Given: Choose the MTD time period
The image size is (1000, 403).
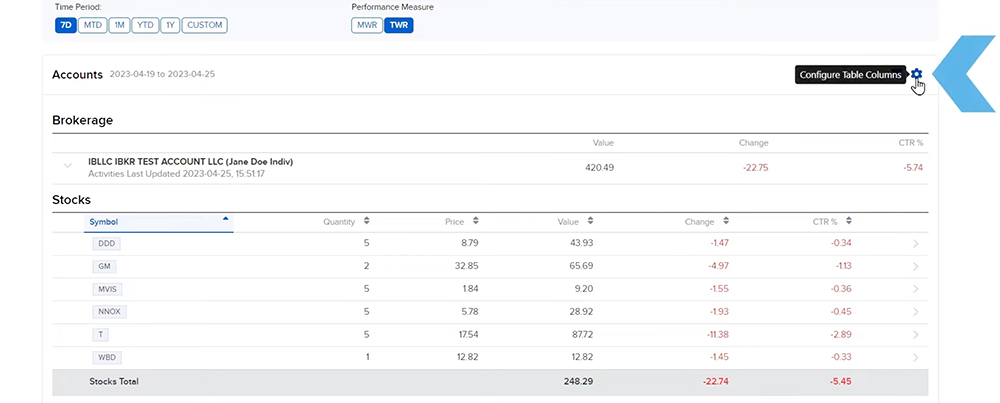Looking at the screenshot, I should click(92, 25).
